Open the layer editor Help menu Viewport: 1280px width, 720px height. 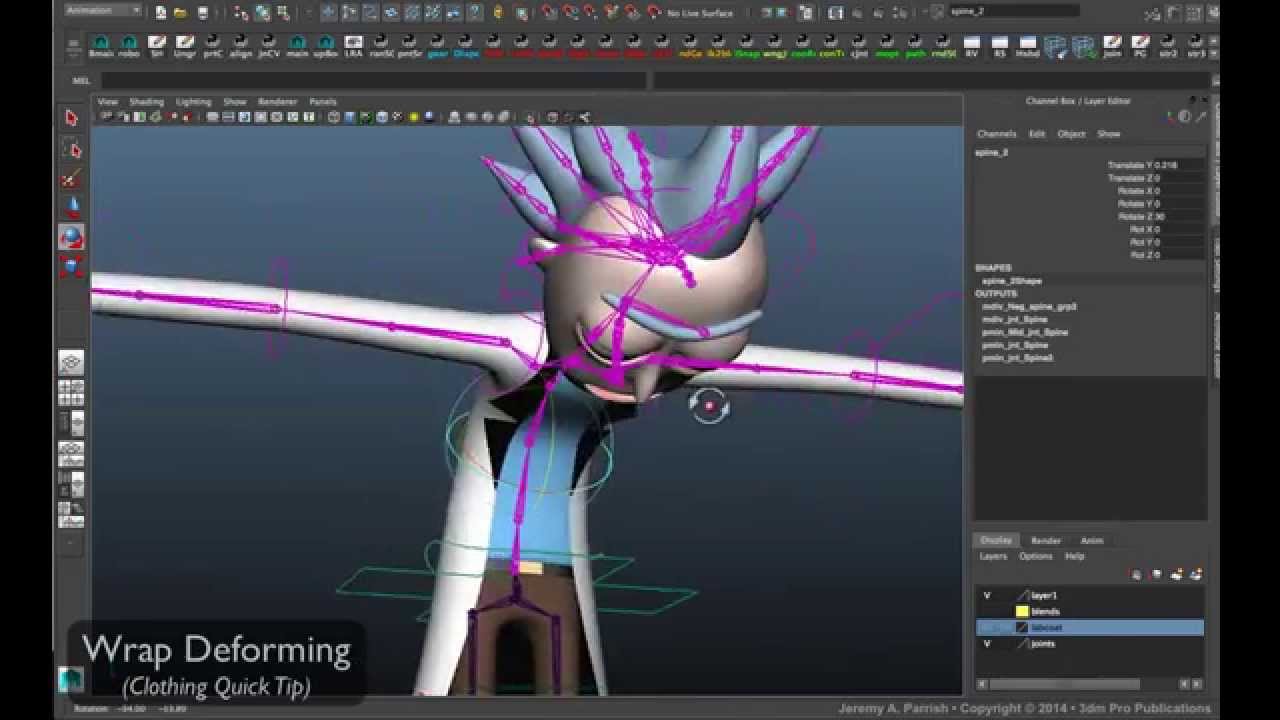(1074, 556)
